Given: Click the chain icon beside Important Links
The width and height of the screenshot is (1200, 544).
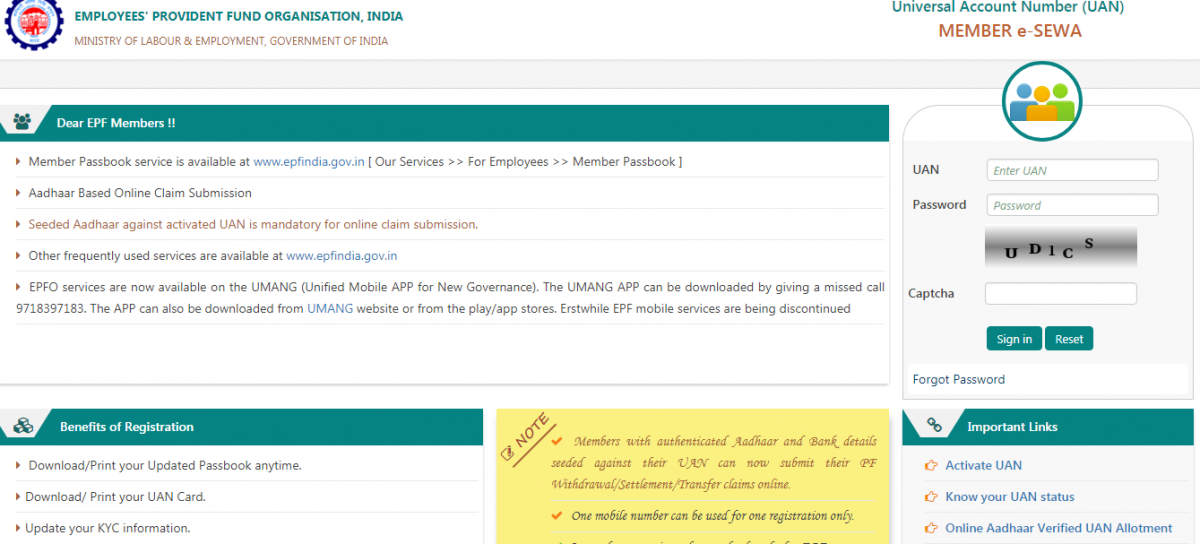Looking at the screenshot, I should pyautogui.click(x=935, y=426).
